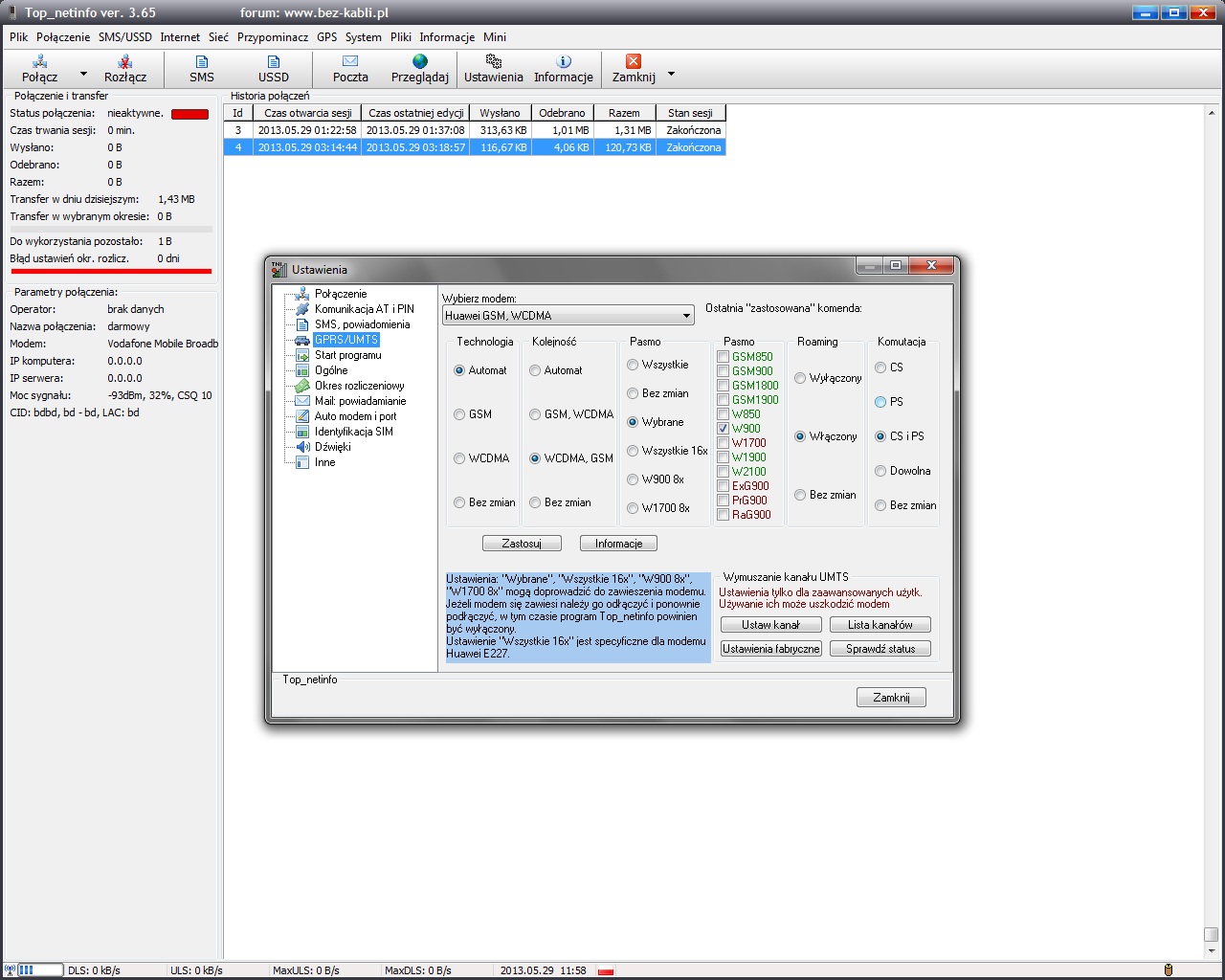1225x980 pixels.
Task: Open Poczta mail toolbar icon
Action: click(x=350, y=61)
